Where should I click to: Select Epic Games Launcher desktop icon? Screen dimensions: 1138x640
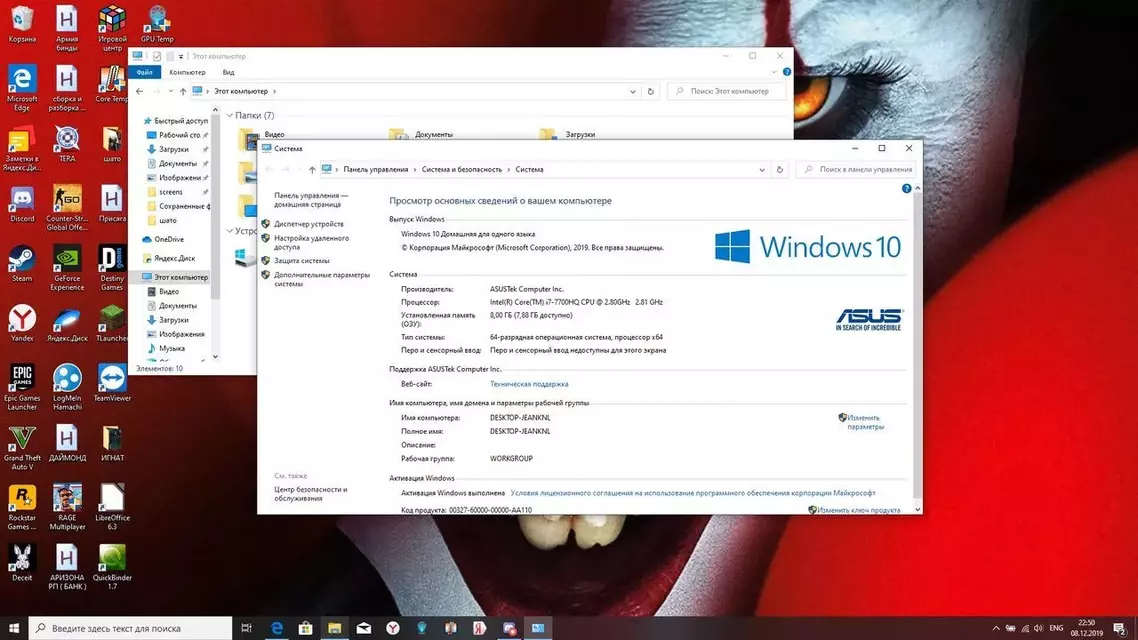[22, 388]
